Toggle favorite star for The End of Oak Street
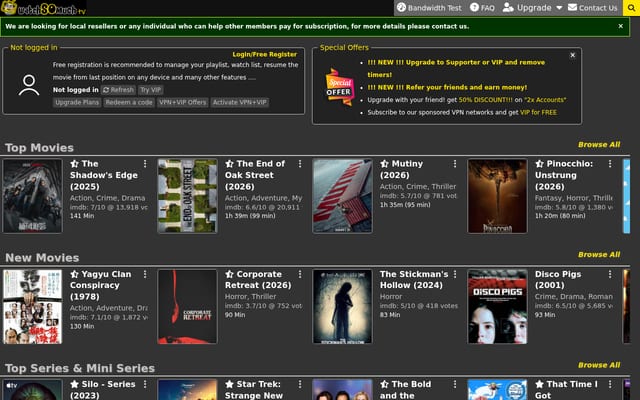 click(x=229, y=164)
